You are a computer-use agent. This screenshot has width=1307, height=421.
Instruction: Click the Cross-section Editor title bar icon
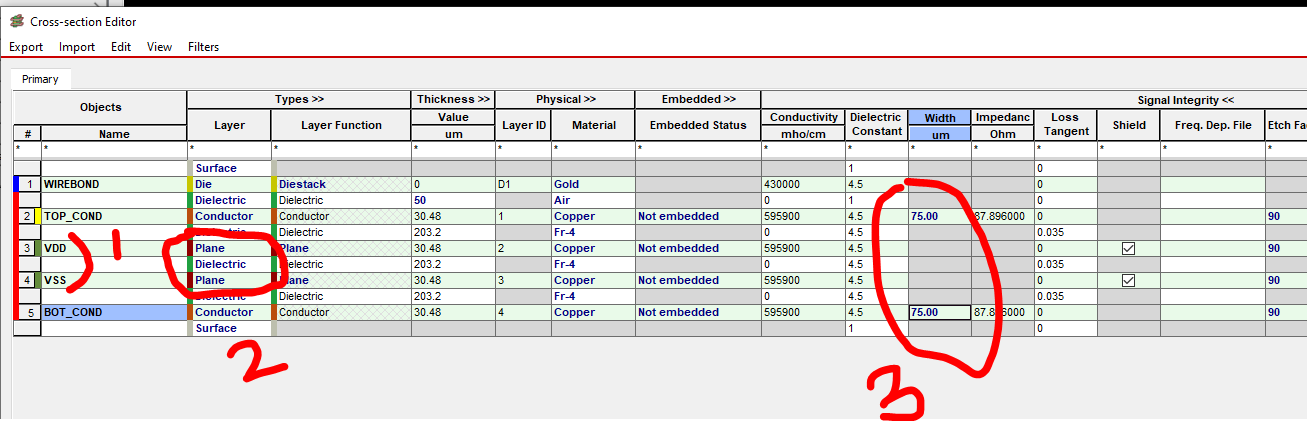click(16, 21)
